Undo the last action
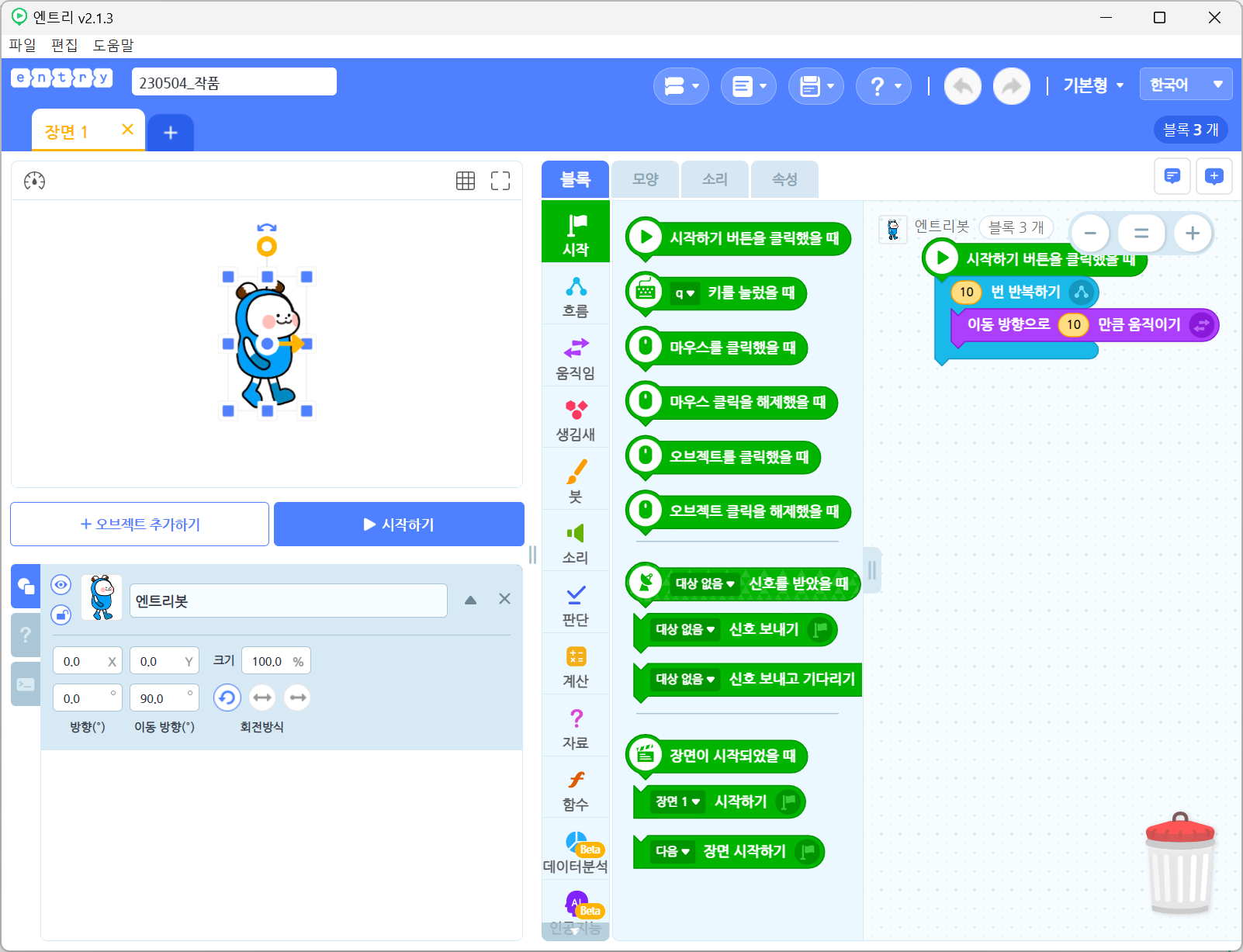This screenshot has width=1243, height=952. (x=963, y=86)
